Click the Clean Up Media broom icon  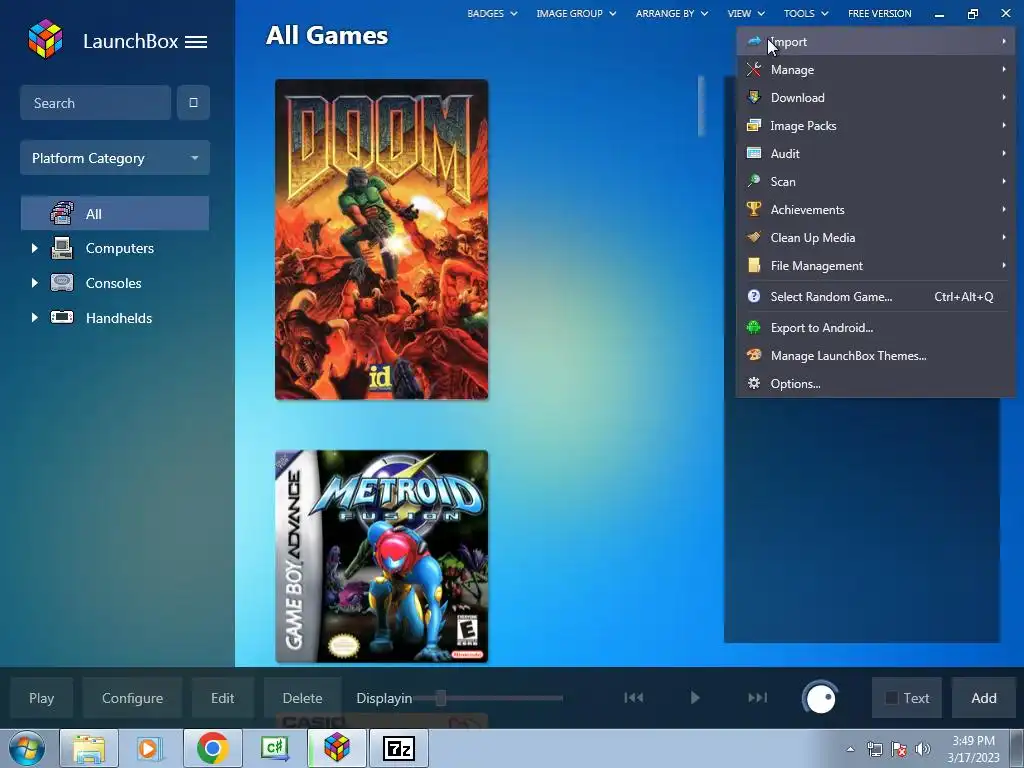coord(754,237)
